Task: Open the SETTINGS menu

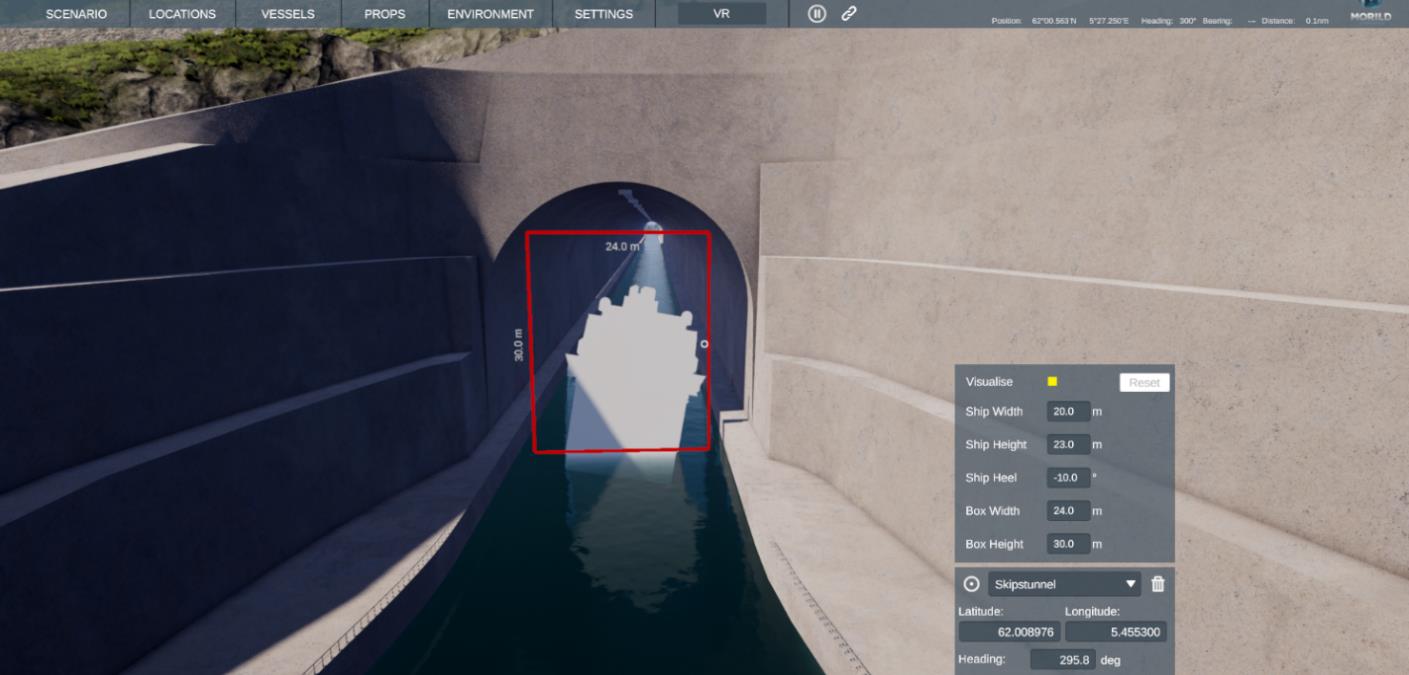Action: coord(603,14)
